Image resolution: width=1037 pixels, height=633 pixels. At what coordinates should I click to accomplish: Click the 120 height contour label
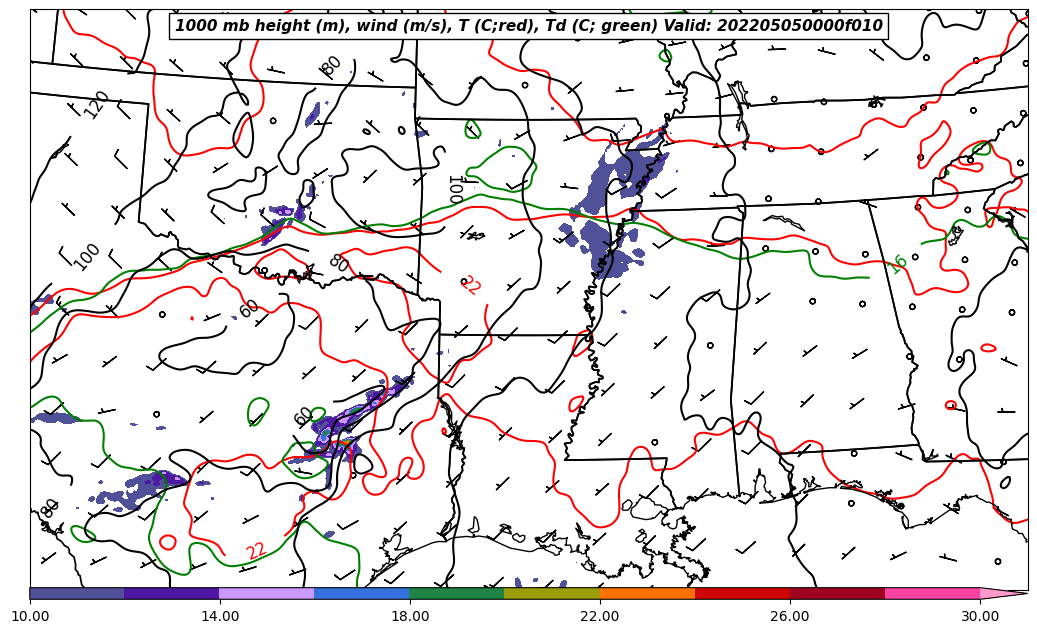(x=97, y=104)
